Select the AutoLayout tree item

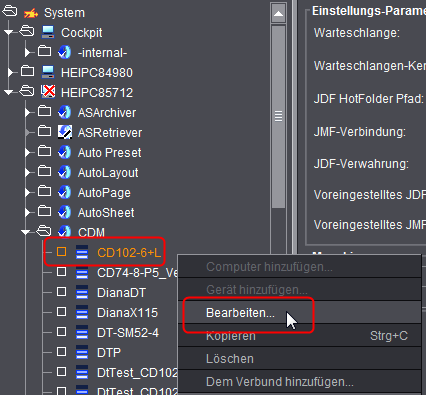point(108,173)
